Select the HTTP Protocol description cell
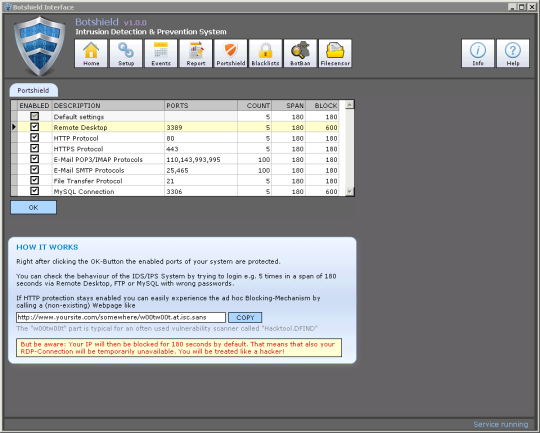Viewport: 540px width, 433px height. click(108, 138)
